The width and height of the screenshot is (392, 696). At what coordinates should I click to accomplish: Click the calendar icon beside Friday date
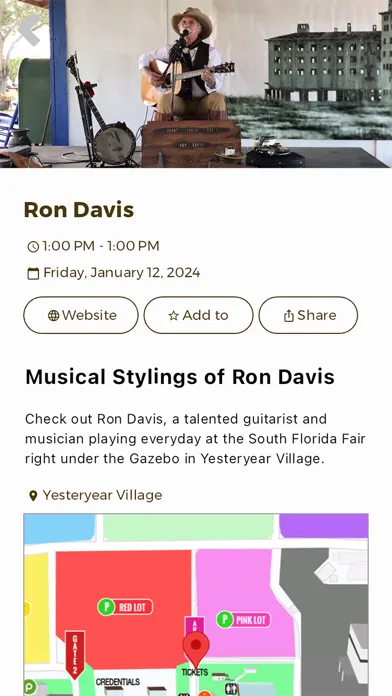(x=33, y=273)
